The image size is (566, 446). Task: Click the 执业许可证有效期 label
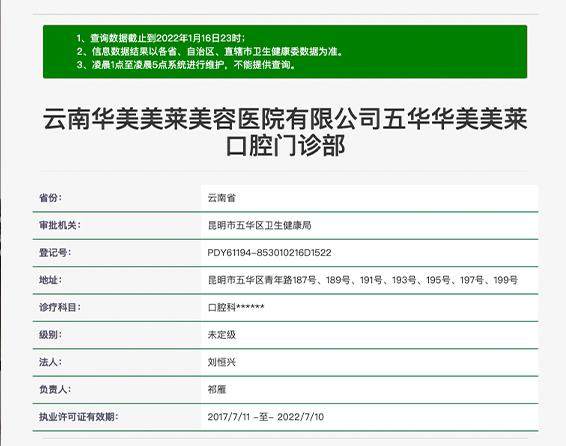point(79,417)
